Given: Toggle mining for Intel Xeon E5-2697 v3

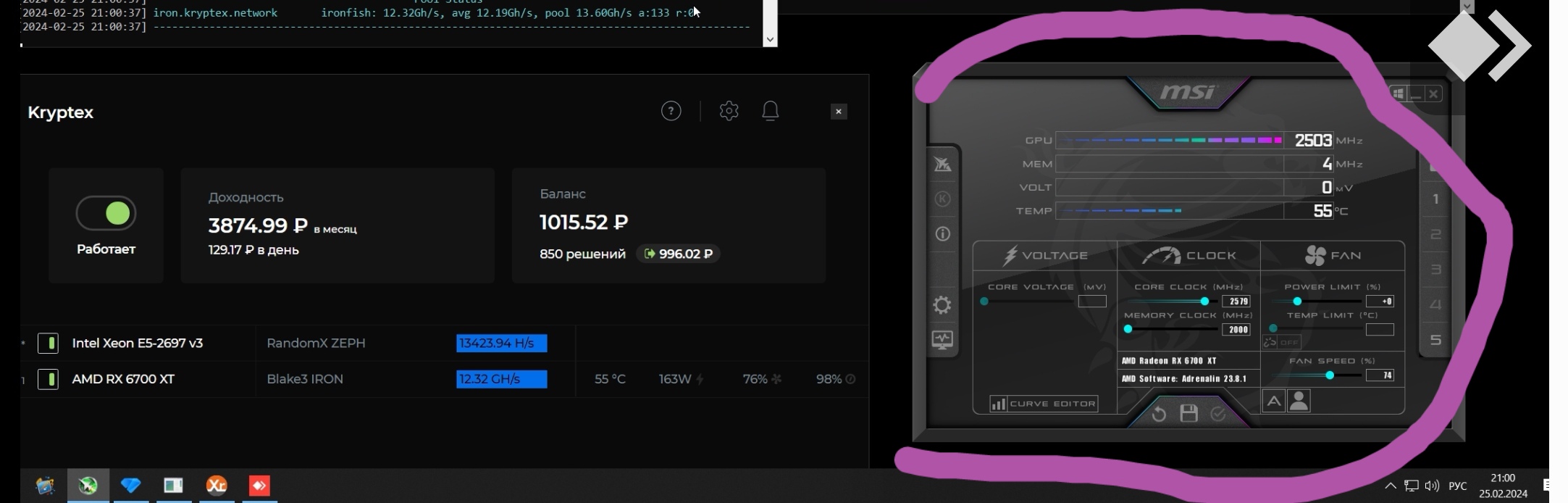Looking at the screenshot, I should (x=48, y=343).
